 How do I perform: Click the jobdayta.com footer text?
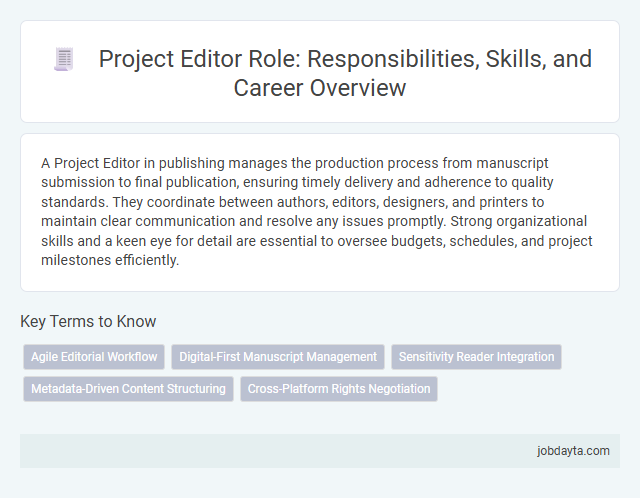[x=573, y=451]
